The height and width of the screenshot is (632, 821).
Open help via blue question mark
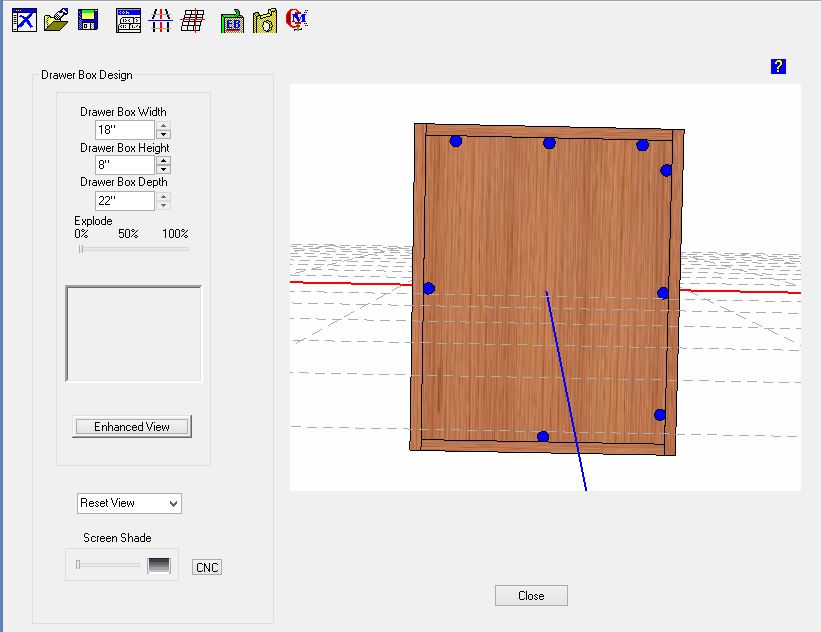[778, 67]
